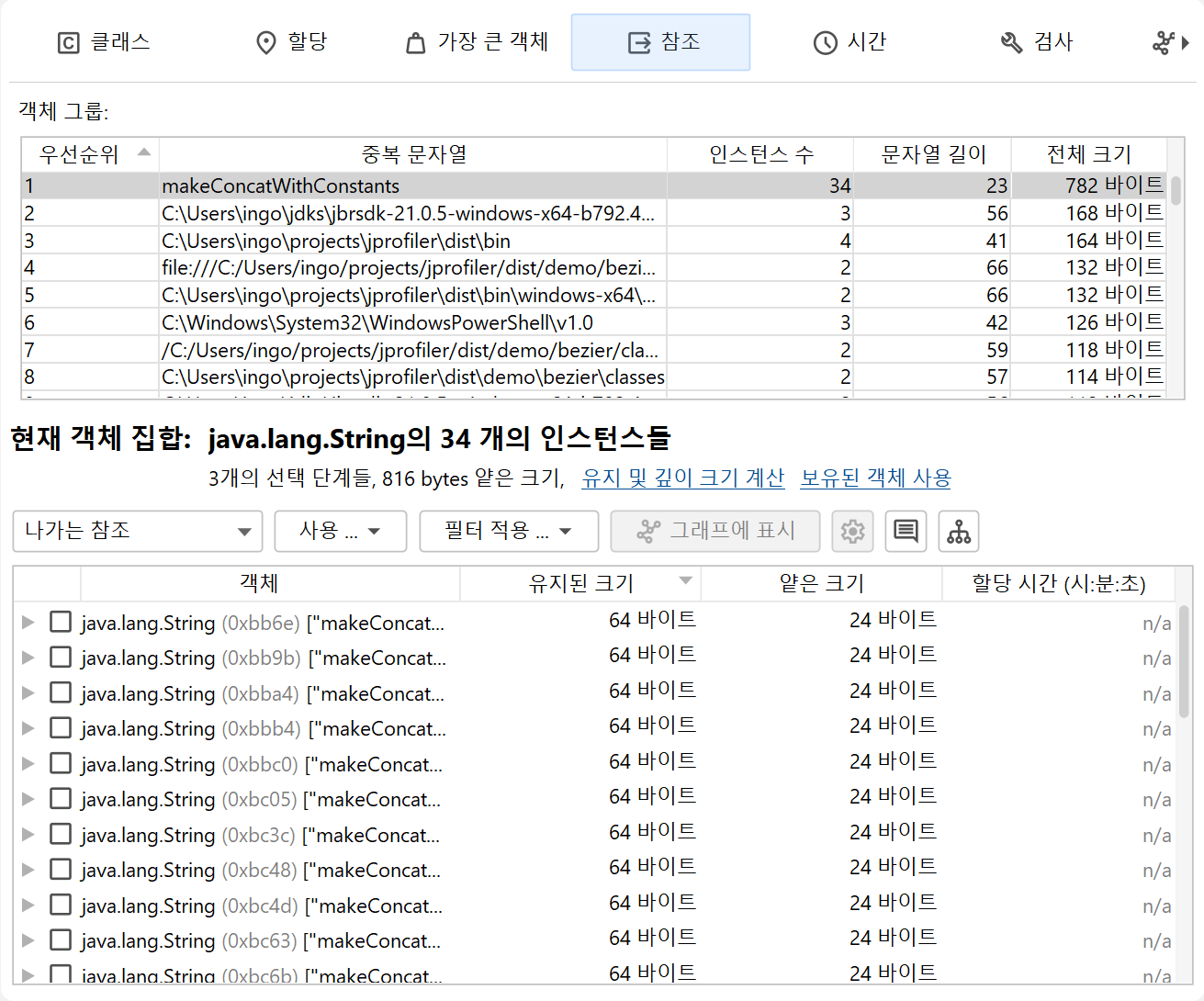Switch to the 클래스 tab
The height and width of the screenshot is (1001, 1204).
pyautogui.click(x=104, y=42)
